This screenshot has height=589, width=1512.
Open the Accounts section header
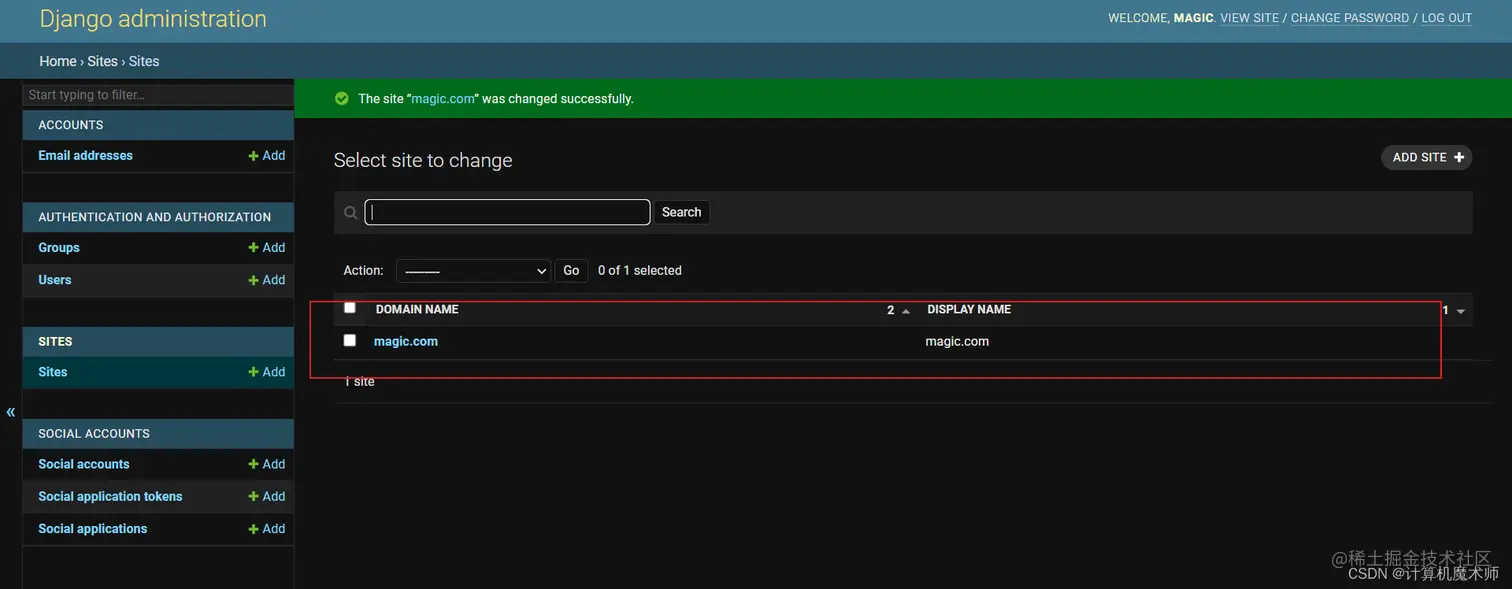tap(71, 125)
